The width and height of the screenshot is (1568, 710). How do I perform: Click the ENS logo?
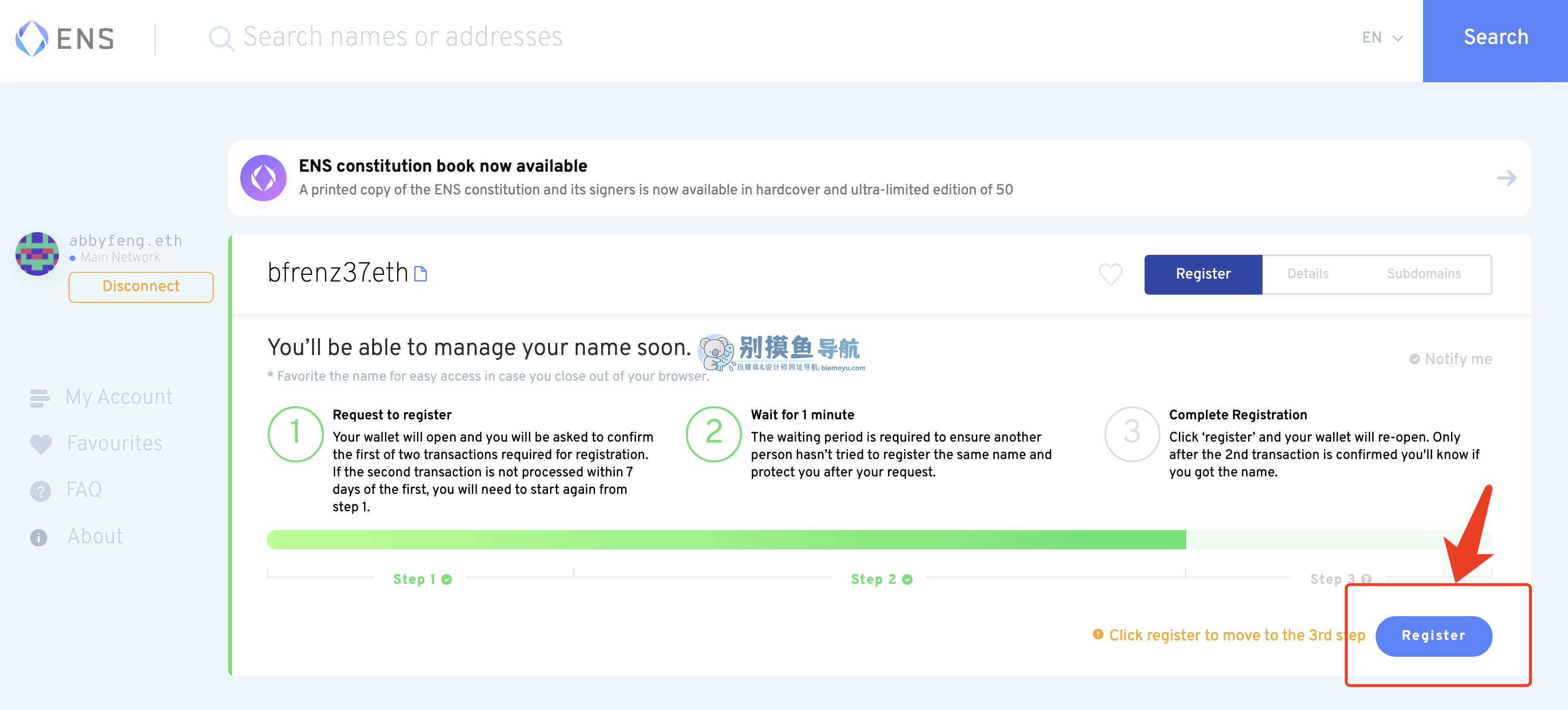[x=65, y=38]
